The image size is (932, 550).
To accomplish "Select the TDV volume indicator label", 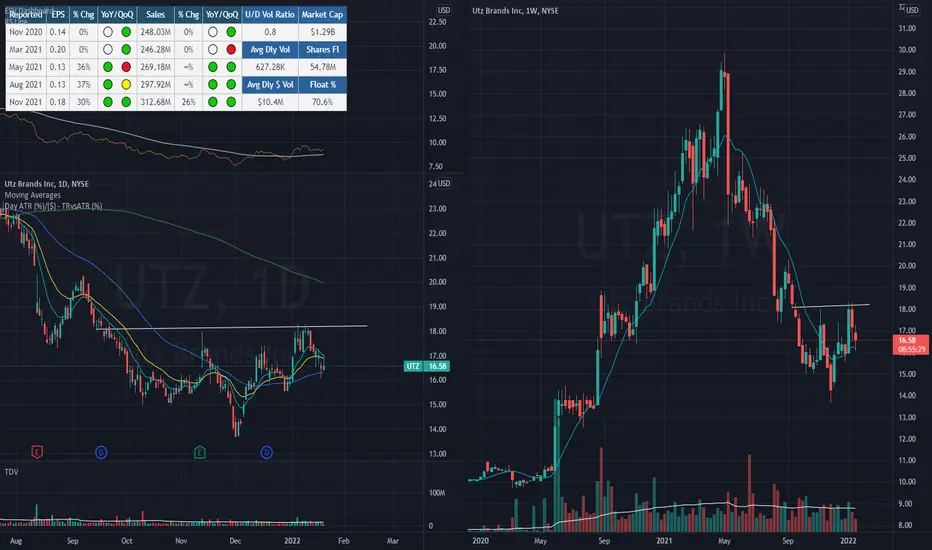I will (x=11, y=472).
